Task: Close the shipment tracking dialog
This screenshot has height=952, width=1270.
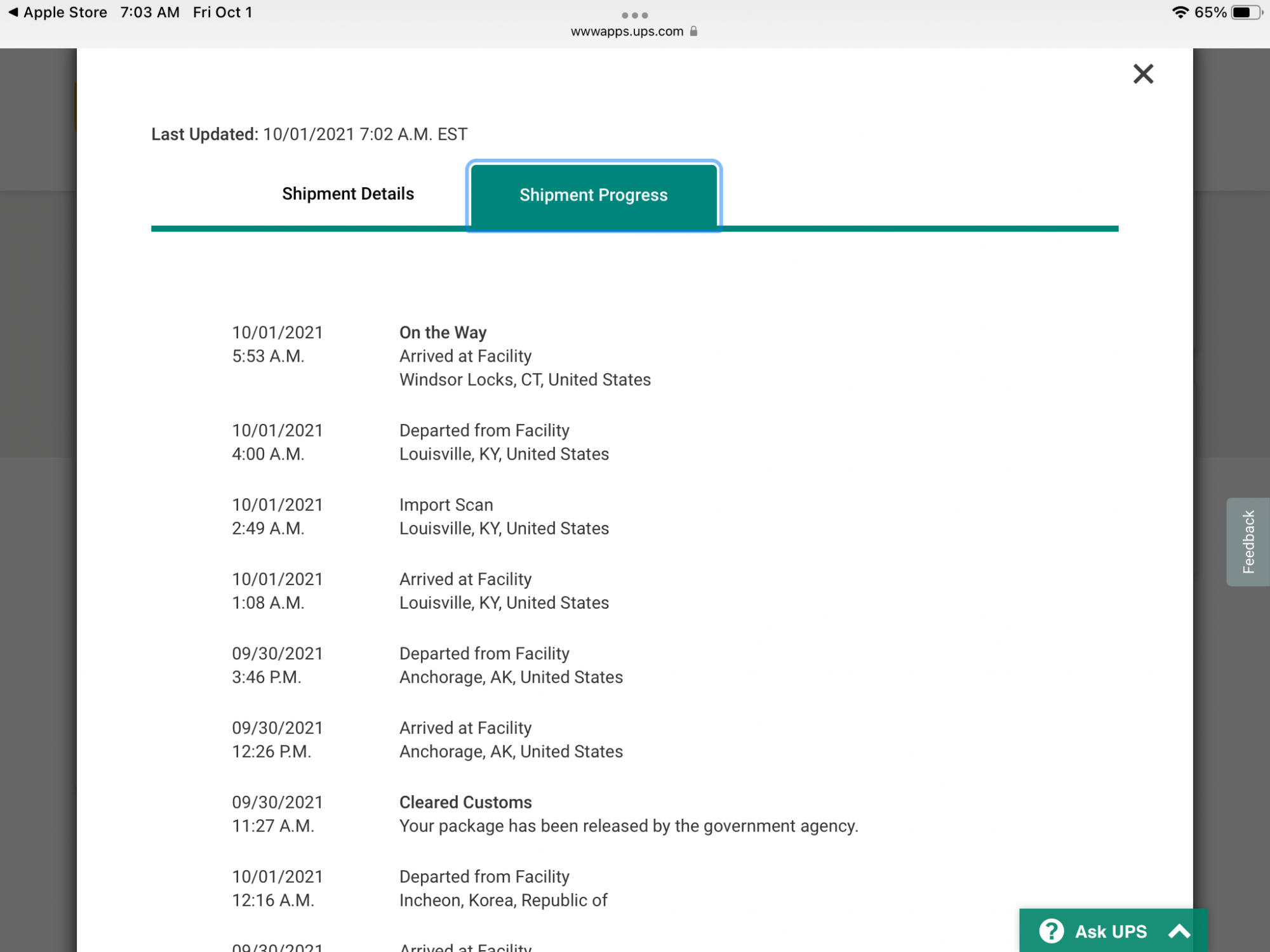Action: point(1143,74)
